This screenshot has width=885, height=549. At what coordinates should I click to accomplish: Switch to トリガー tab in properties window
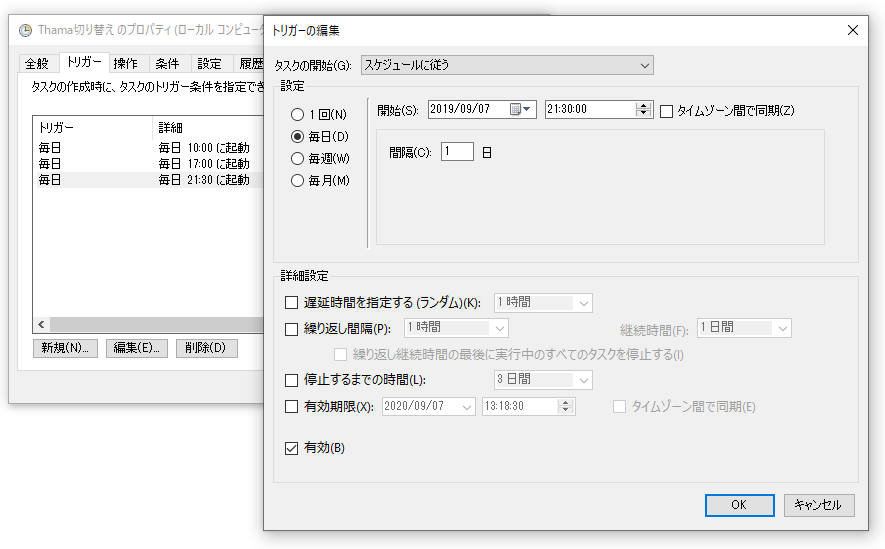(x=84, y=62)
